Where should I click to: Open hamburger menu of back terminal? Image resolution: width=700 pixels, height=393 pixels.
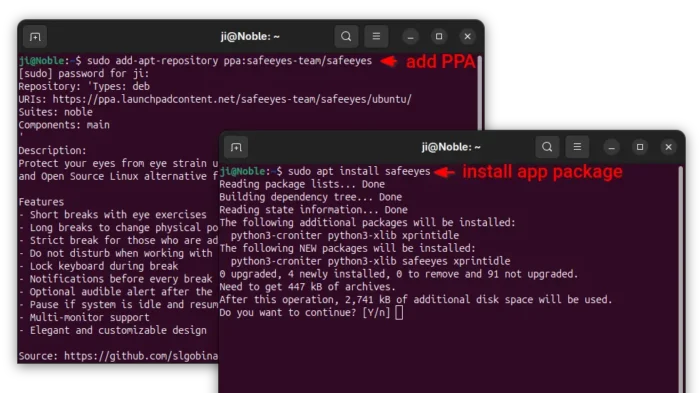click(376, 36)
